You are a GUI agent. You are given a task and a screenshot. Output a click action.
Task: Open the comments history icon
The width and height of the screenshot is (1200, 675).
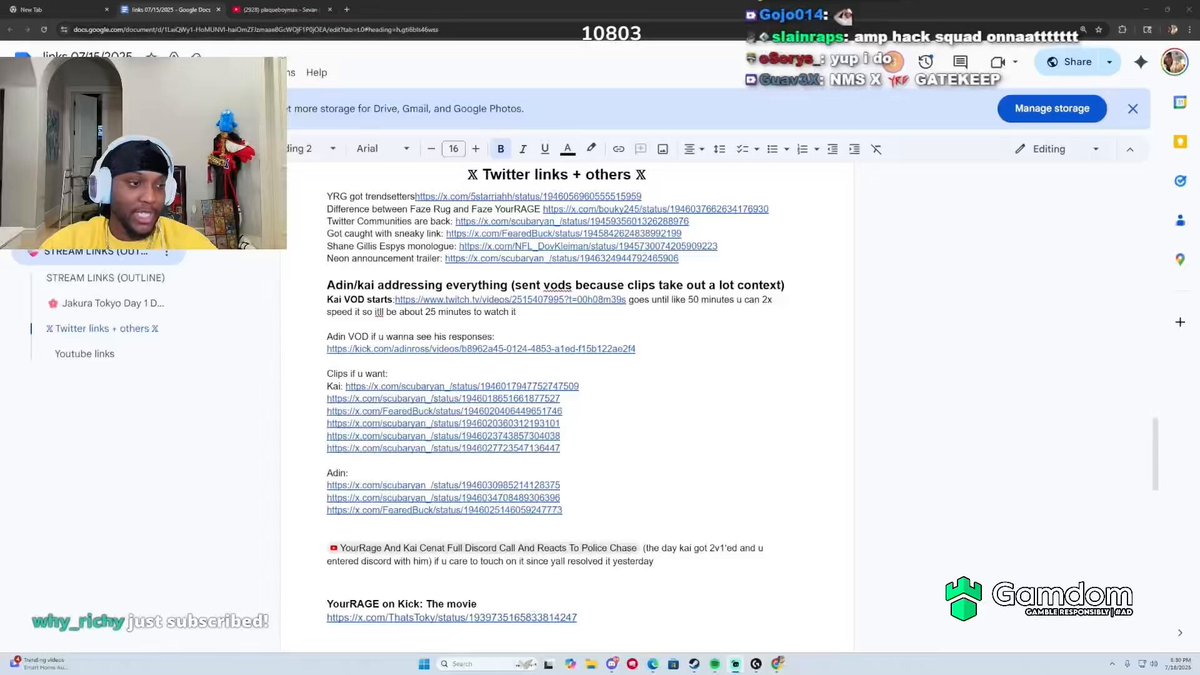960,62
